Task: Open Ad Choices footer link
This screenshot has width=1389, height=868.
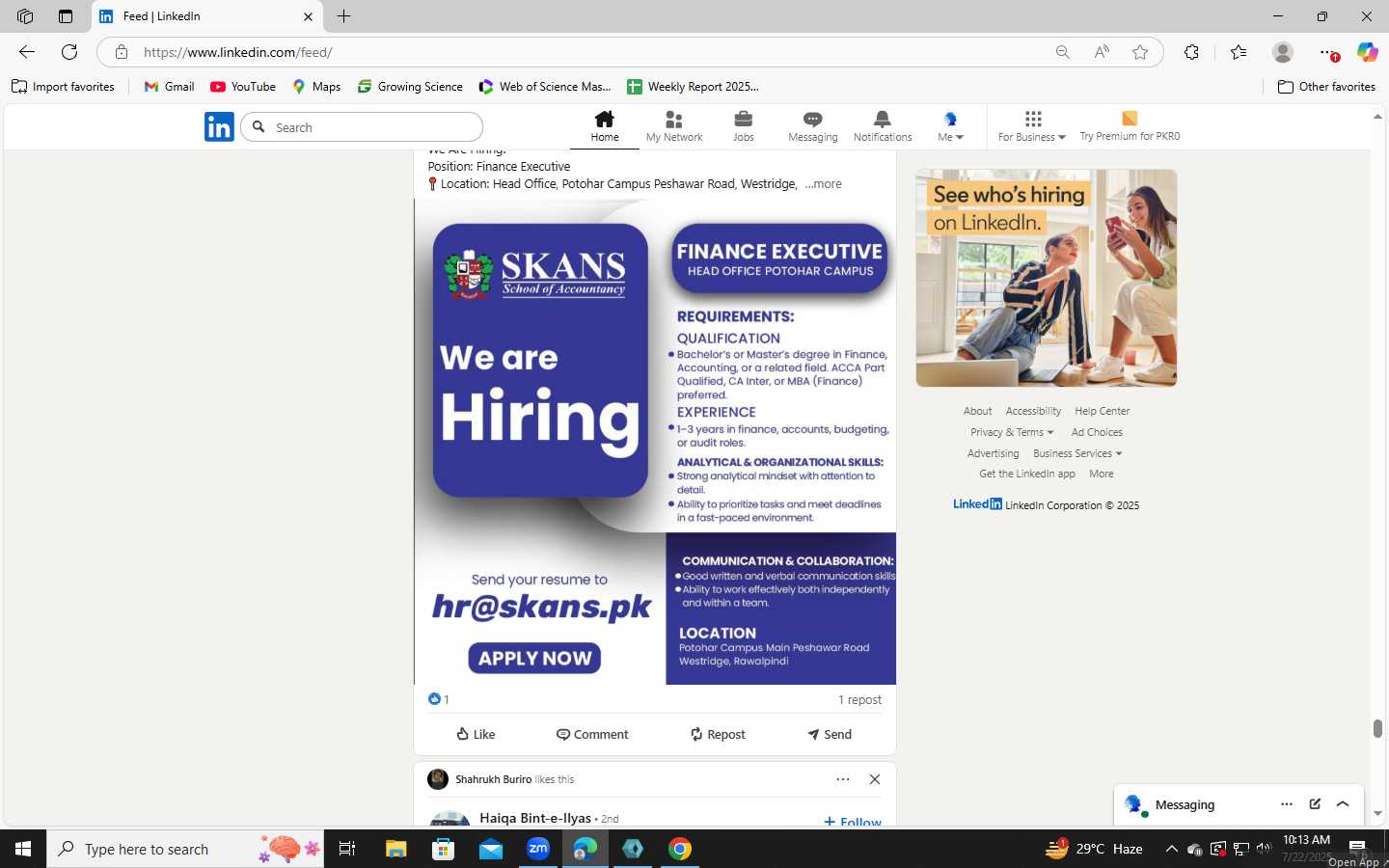Action: 1097,432
